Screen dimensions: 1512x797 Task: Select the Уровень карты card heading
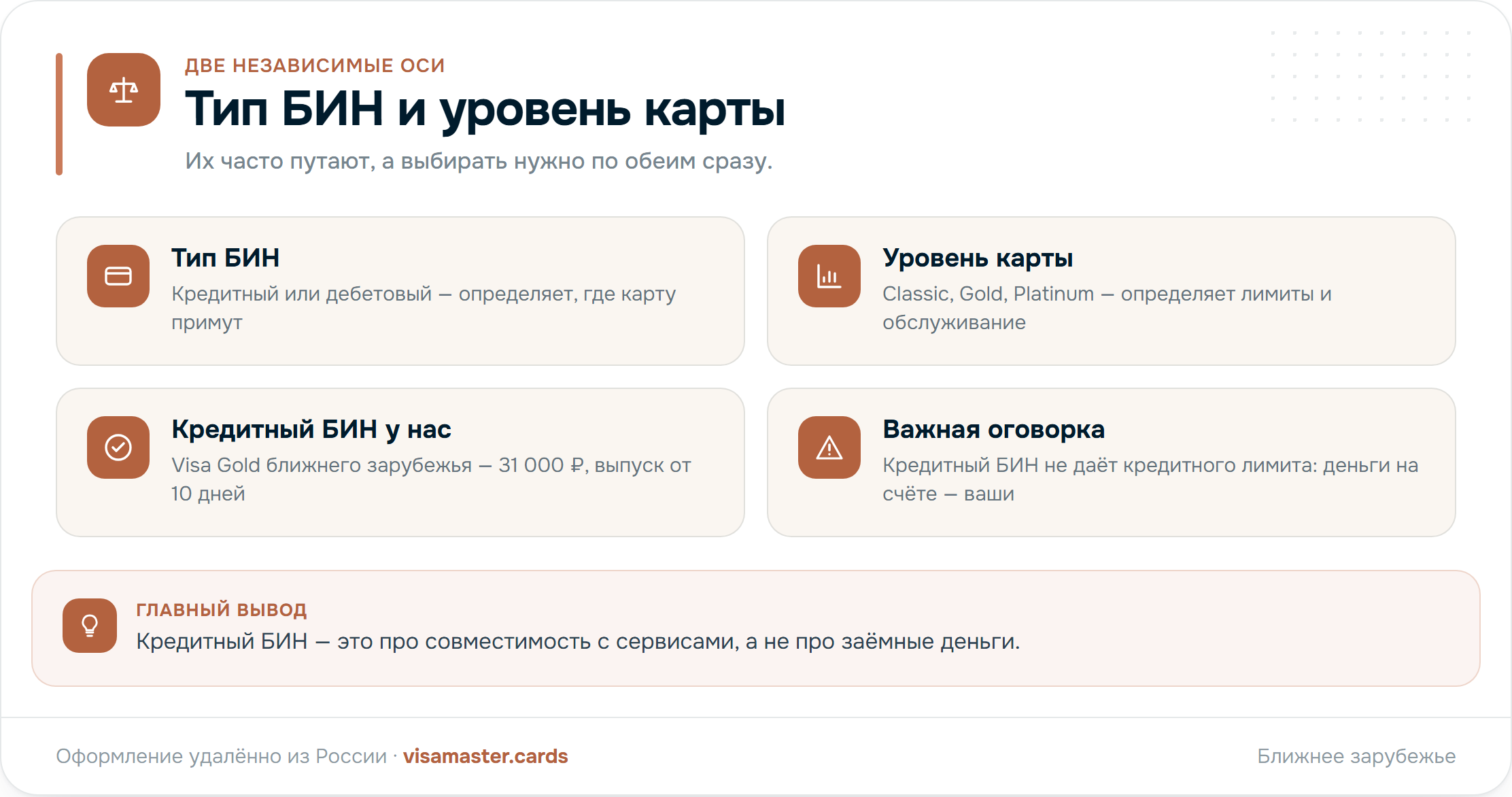click(978, 258)
